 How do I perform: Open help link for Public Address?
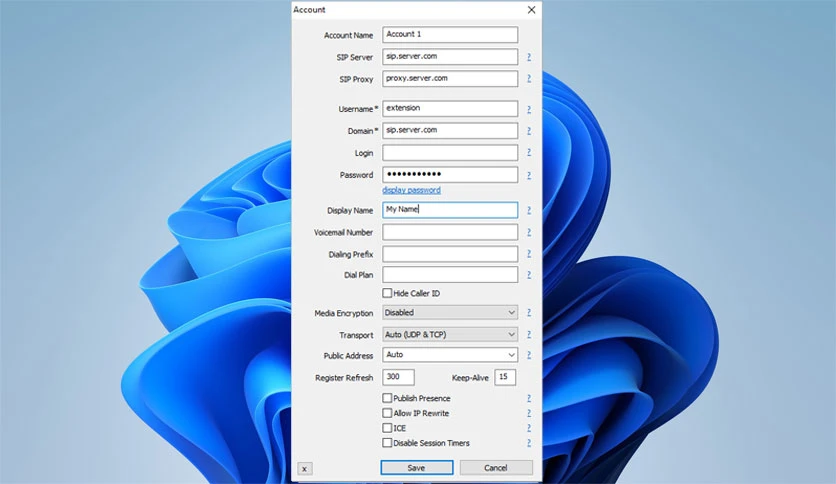pos(529,355)
